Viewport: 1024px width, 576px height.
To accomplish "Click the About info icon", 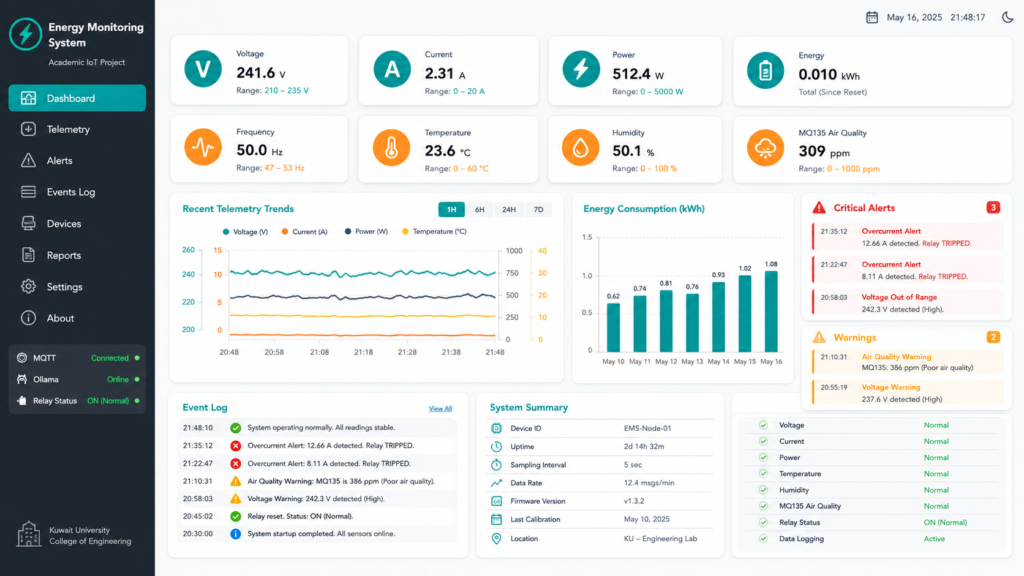I will tap(28, 318).
